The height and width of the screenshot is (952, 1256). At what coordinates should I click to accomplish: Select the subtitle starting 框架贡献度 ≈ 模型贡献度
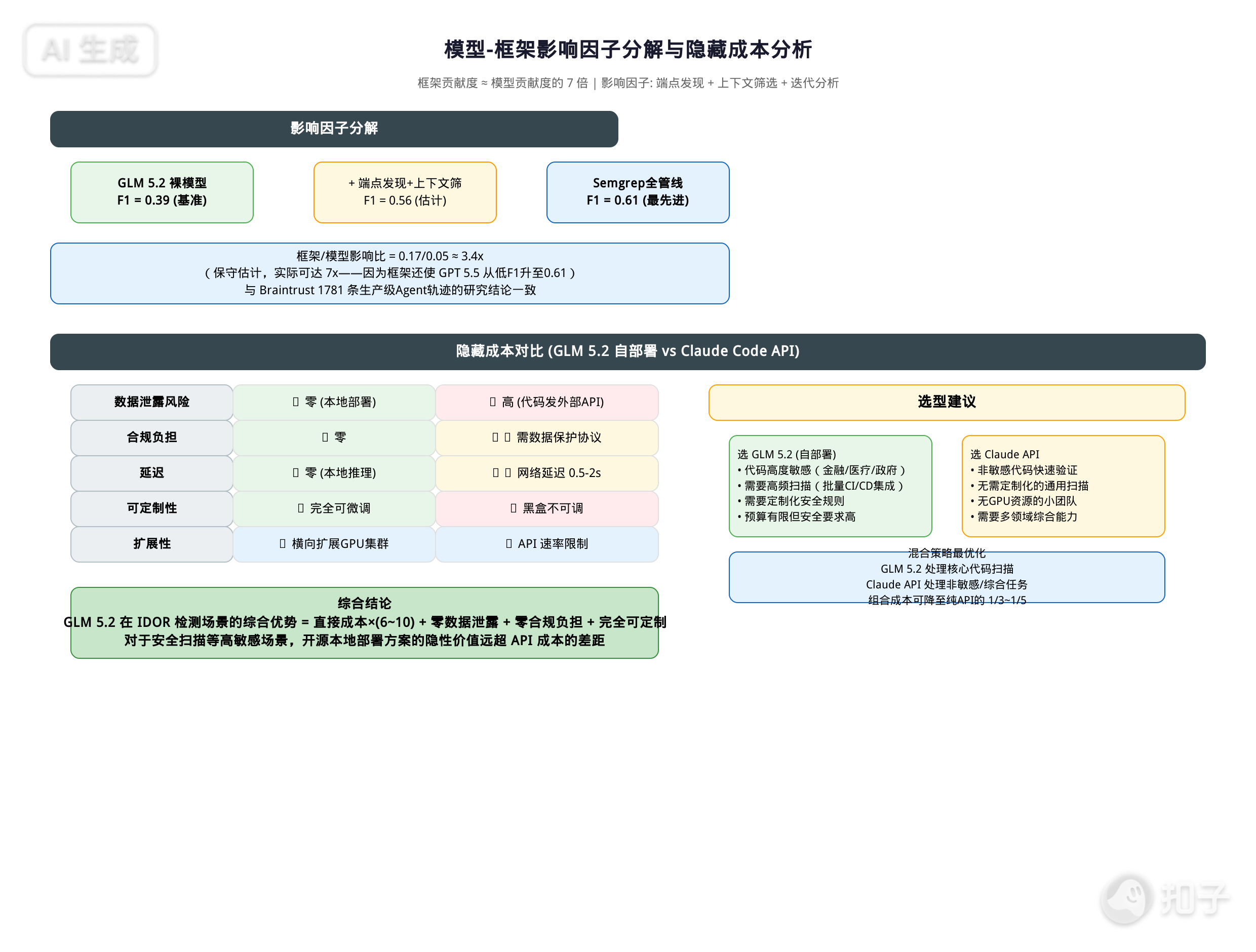(627, 83)
